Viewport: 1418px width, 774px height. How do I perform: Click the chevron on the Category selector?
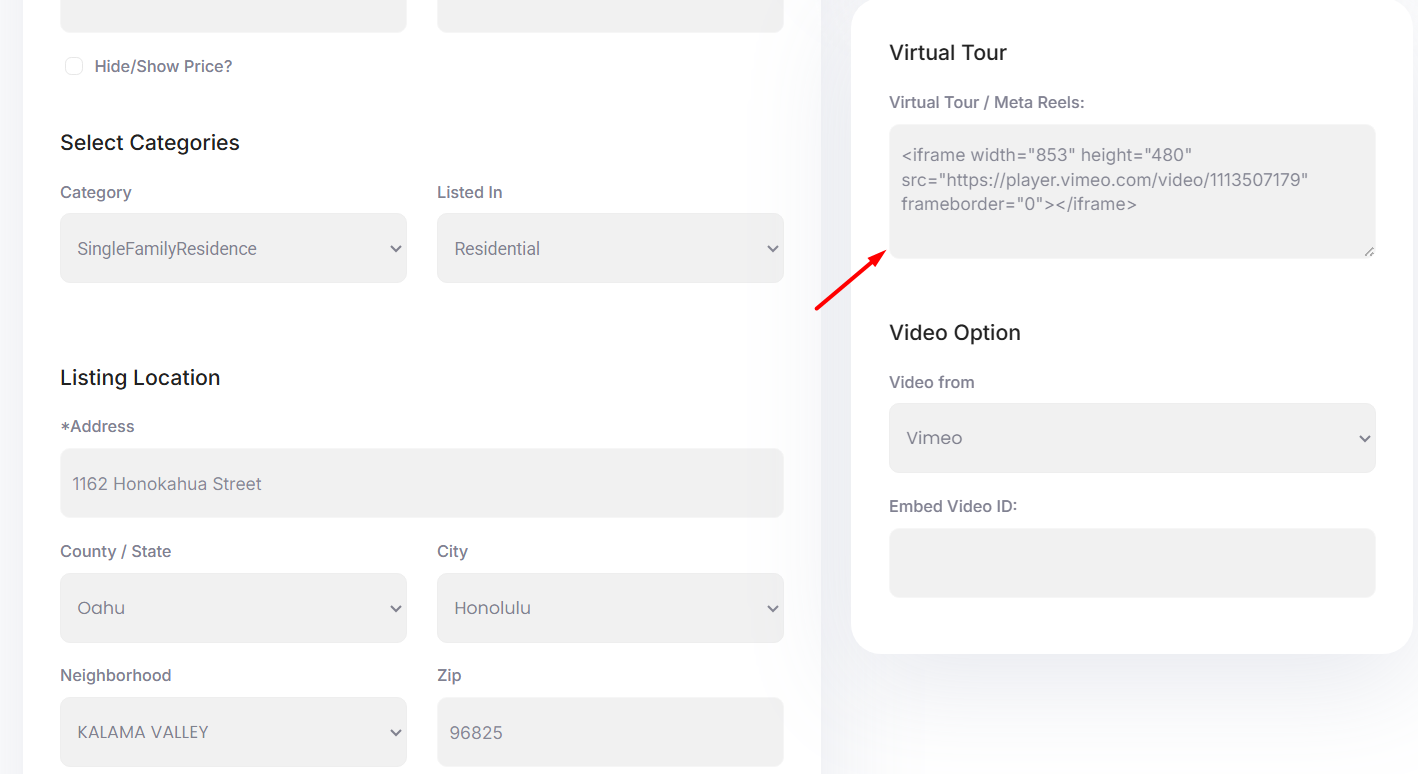tap(395, 248)
